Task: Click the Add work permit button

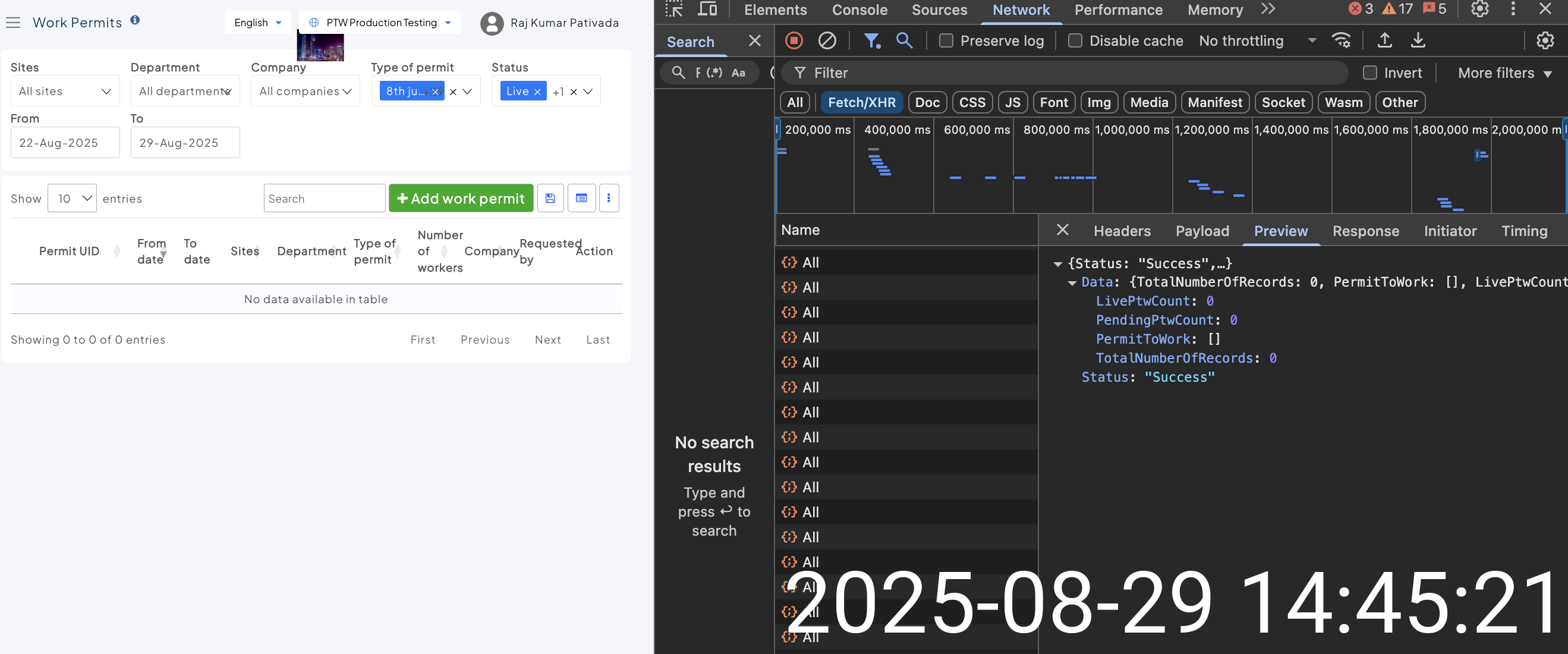Action: click(461, 199)
